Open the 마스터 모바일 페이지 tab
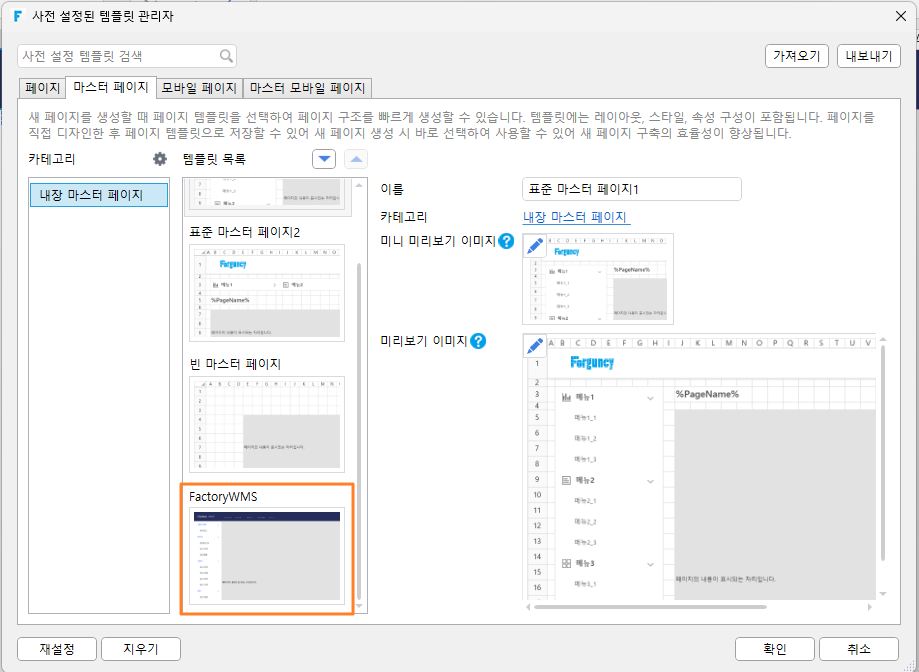919x672 pixels. click(307, 88)
